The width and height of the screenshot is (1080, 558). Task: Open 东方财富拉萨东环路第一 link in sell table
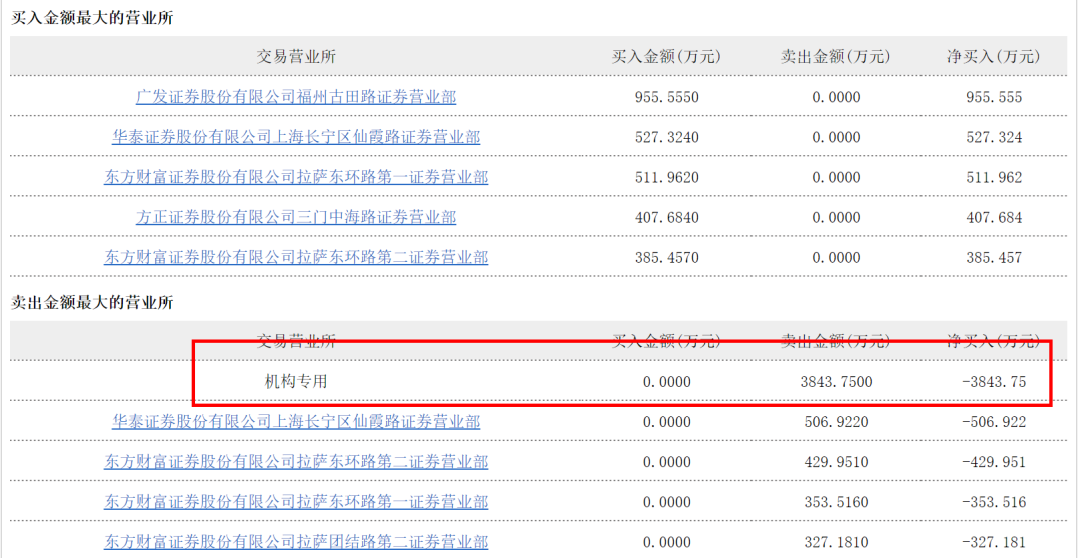[x=296, y=502]
